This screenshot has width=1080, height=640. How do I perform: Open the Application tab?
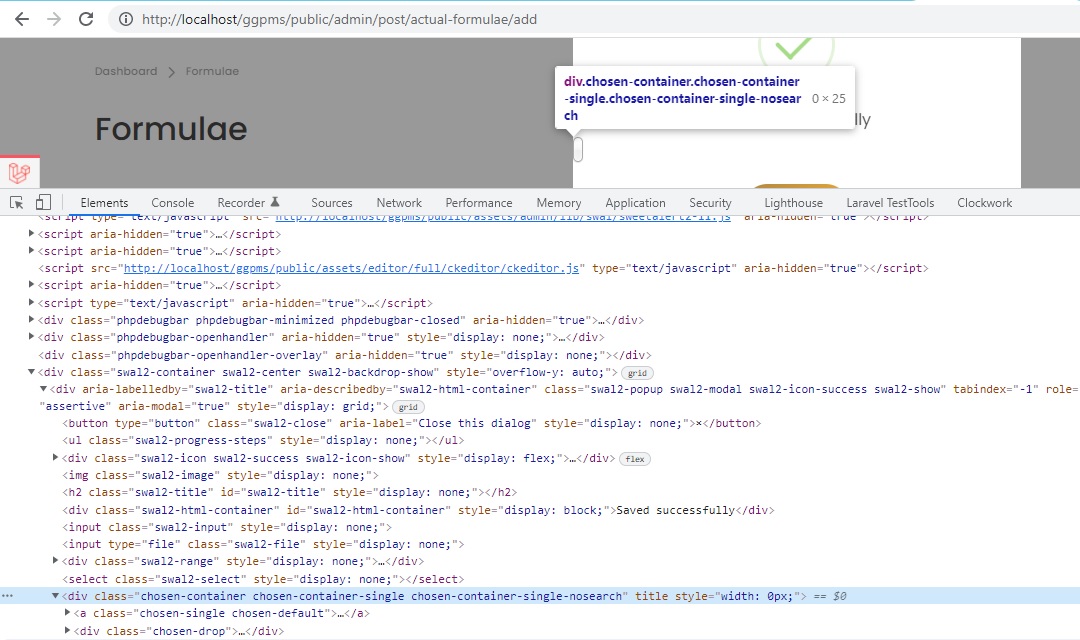tap(635, 203)
